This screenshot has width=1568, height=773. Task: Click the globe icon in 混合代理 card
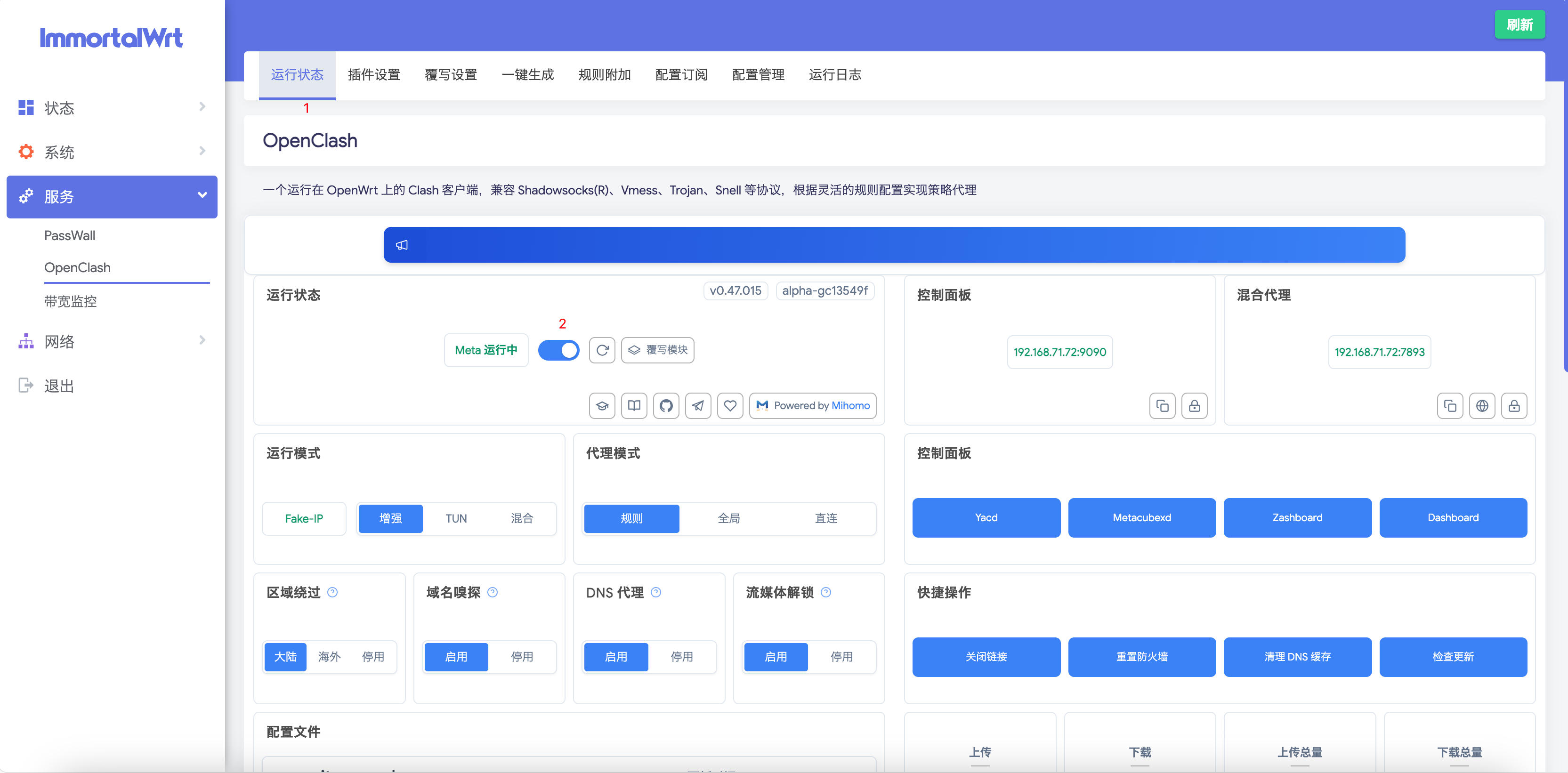1481,406
